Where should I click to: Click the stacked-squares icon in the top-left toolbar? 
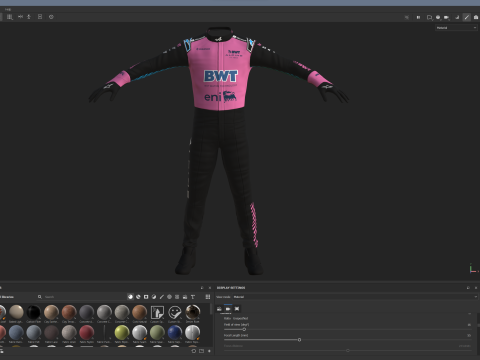click(40, 17)
